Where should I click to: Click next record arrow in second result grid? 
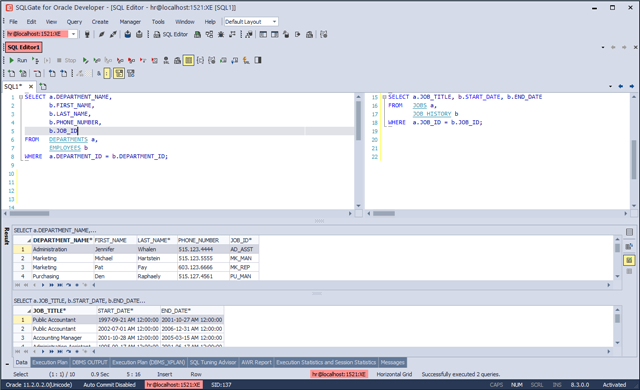[43, 351]
